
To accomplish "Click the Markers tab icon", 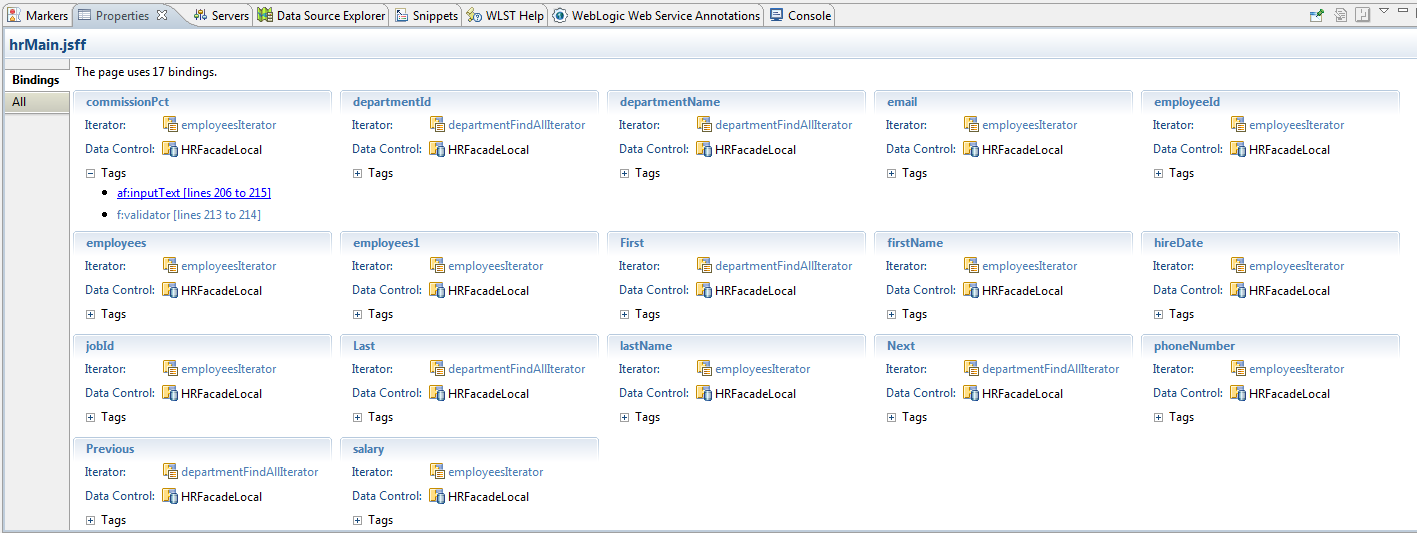I will (14, 15).
